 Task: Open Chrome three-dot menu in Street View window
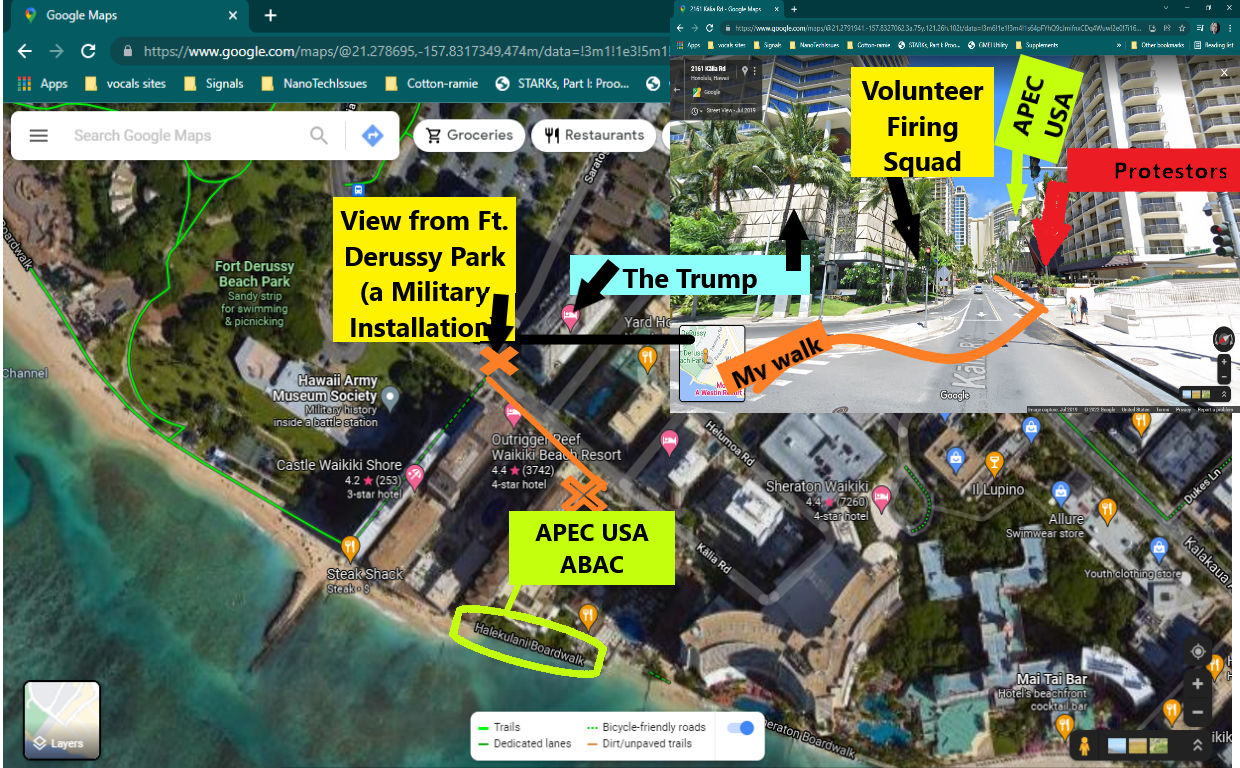coord(1230,28)
